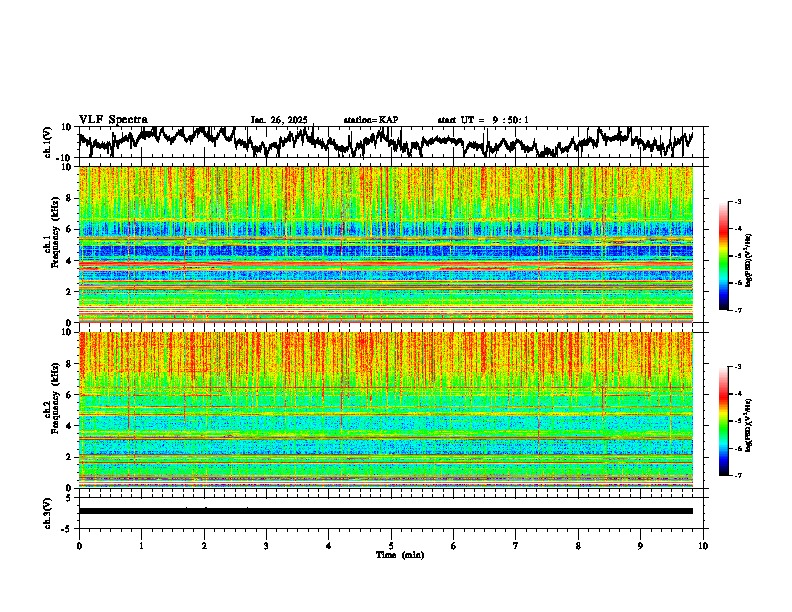Click time axis tick label "7"
Screen dimensions: 792x612
[516, 546]
